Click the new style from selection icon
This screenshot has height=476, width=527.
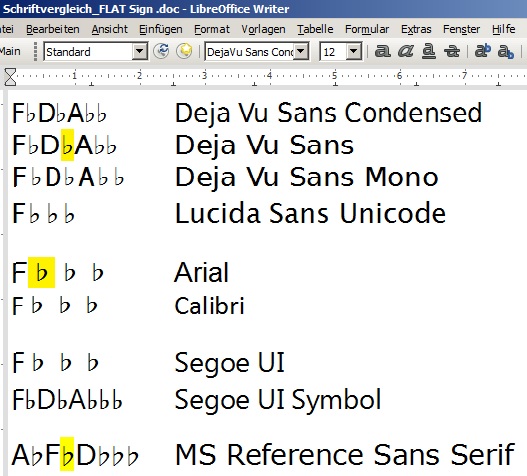[x=185, y=51]
